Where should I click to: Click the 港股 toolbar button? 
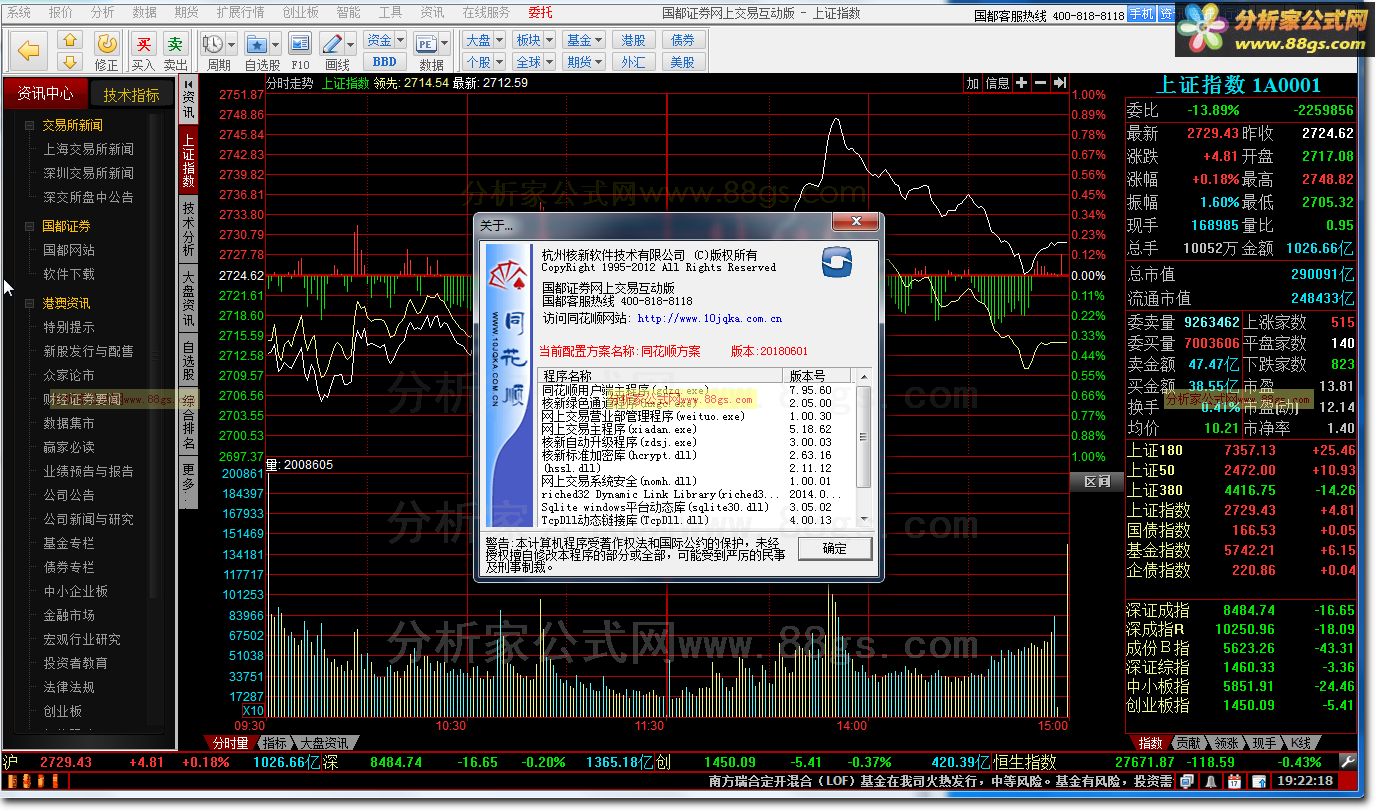(633, 41)
